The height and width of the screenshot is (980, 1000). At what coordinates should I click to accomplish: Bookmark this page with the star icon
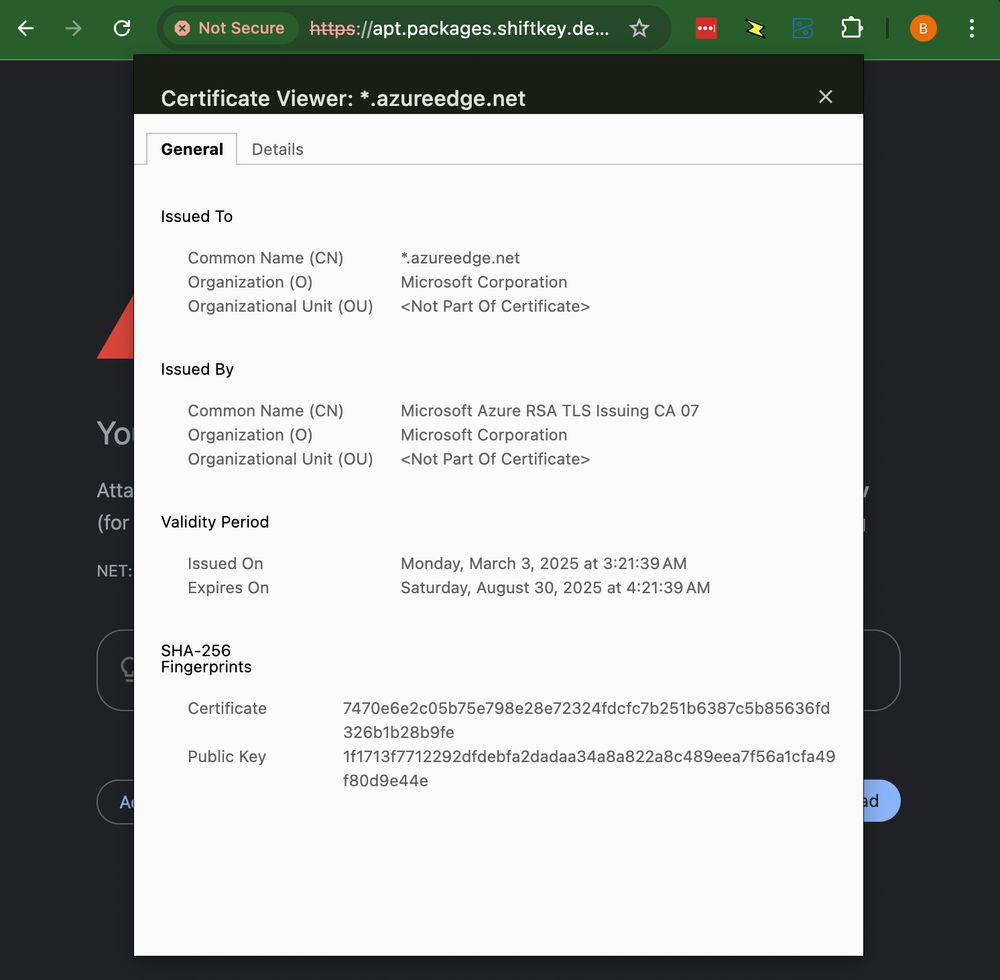point(639,28)
